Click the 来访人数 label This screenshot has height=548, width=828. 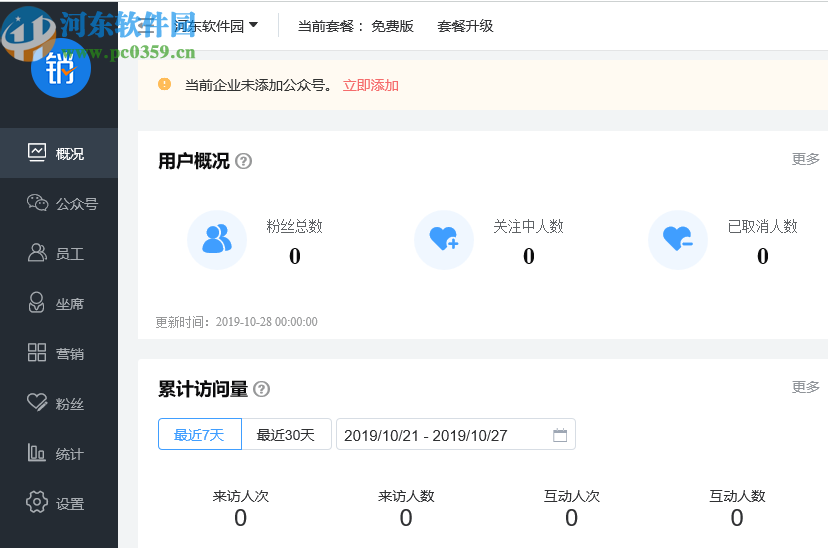pos(406,496)
